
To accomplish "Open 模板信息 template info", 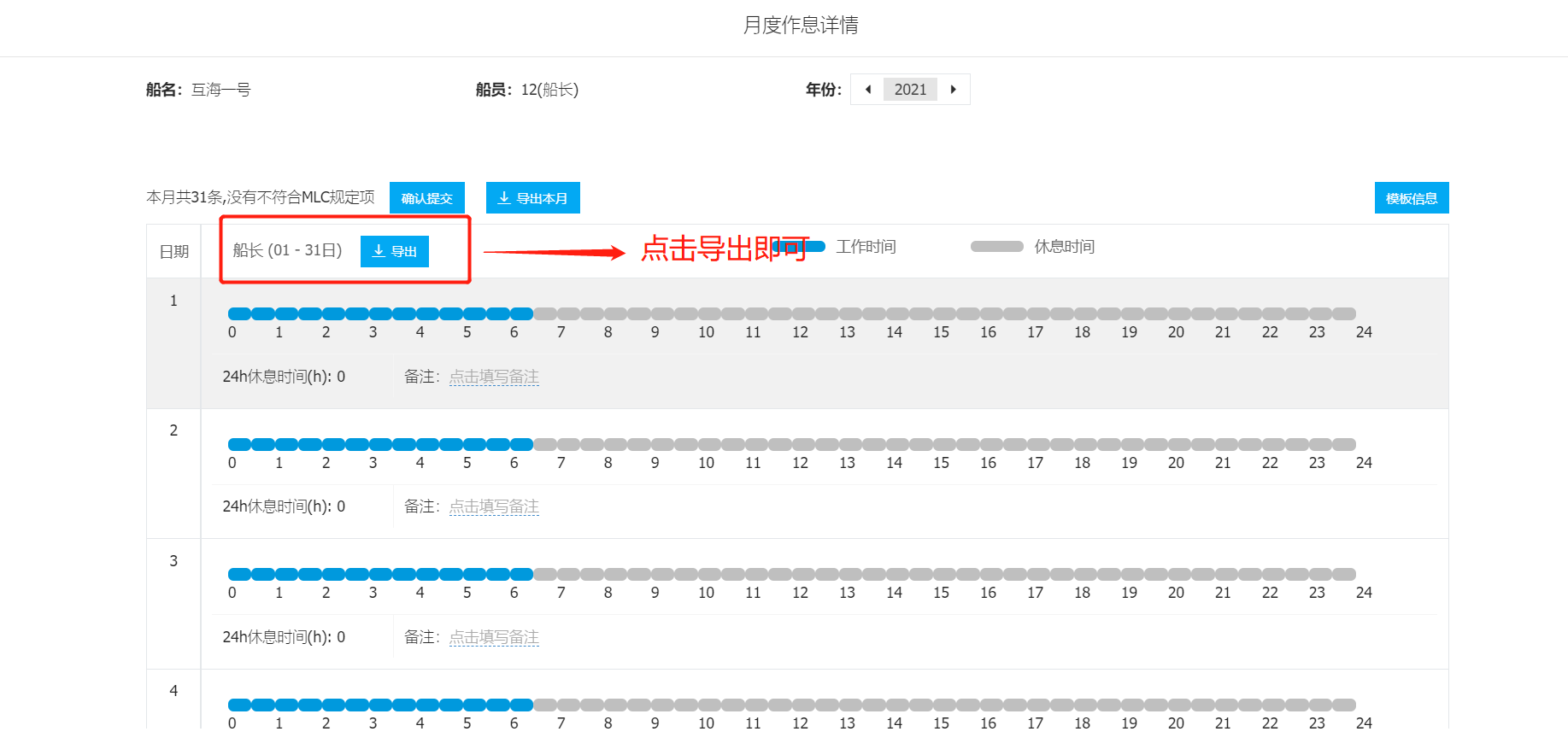I will pos(1412,198).
